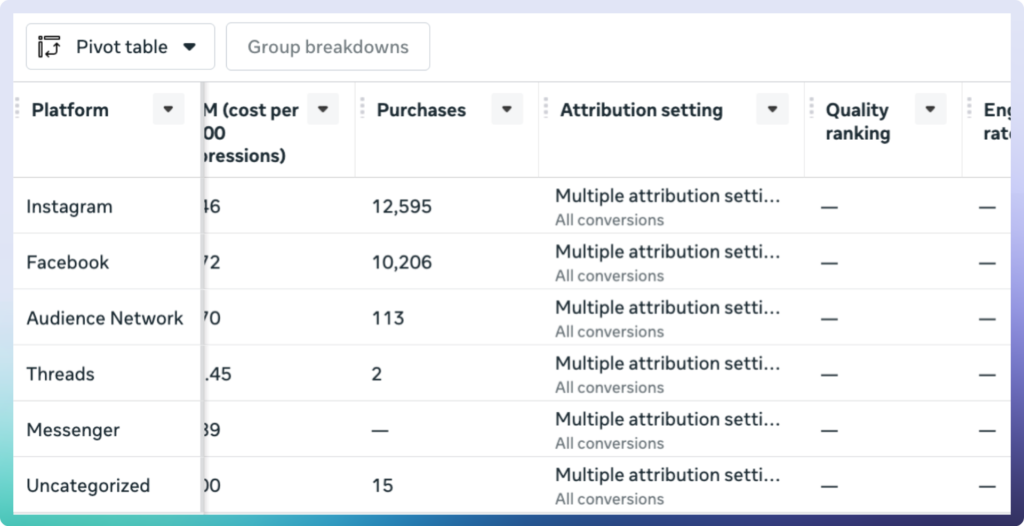Open the Purchases column options arrow
Image resolution: width=1024 pixels, height=526 pixels.
[x=507, y=109]
